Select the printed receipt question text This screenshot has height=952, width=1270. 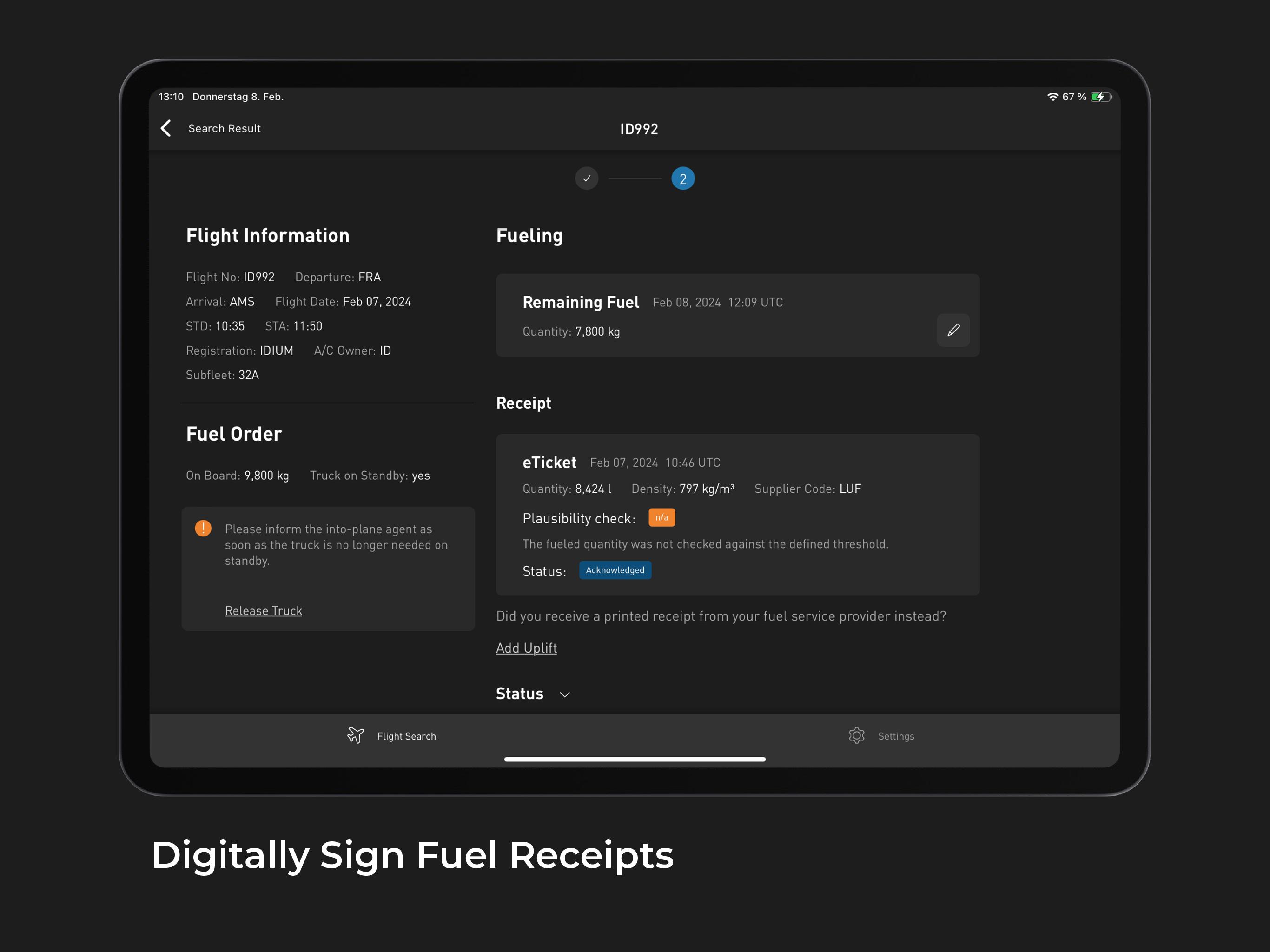721,616
